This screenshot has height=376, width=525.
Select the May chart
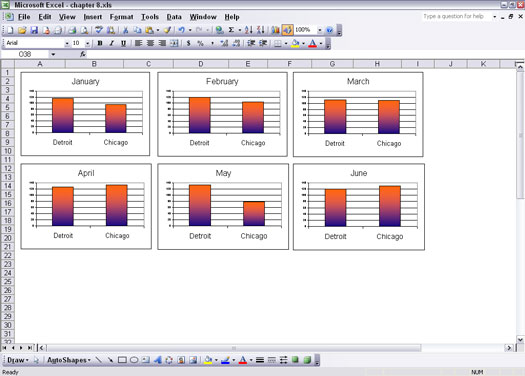pyautogui.click(x=223, y=207)
